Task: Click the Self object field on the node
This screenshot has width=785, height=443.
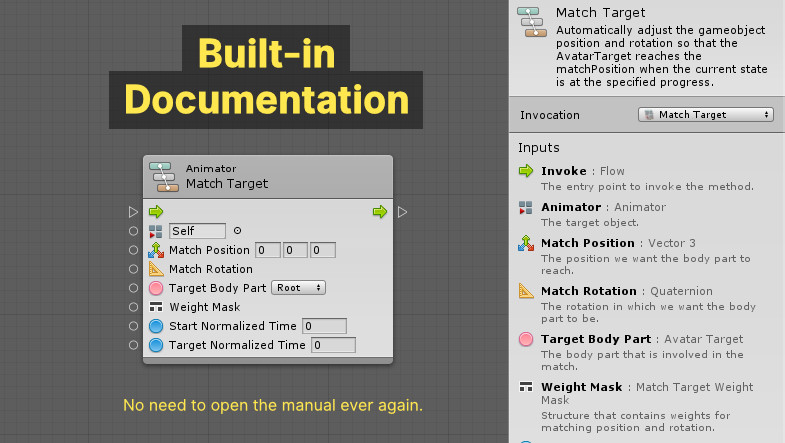Action: [197, 231]
